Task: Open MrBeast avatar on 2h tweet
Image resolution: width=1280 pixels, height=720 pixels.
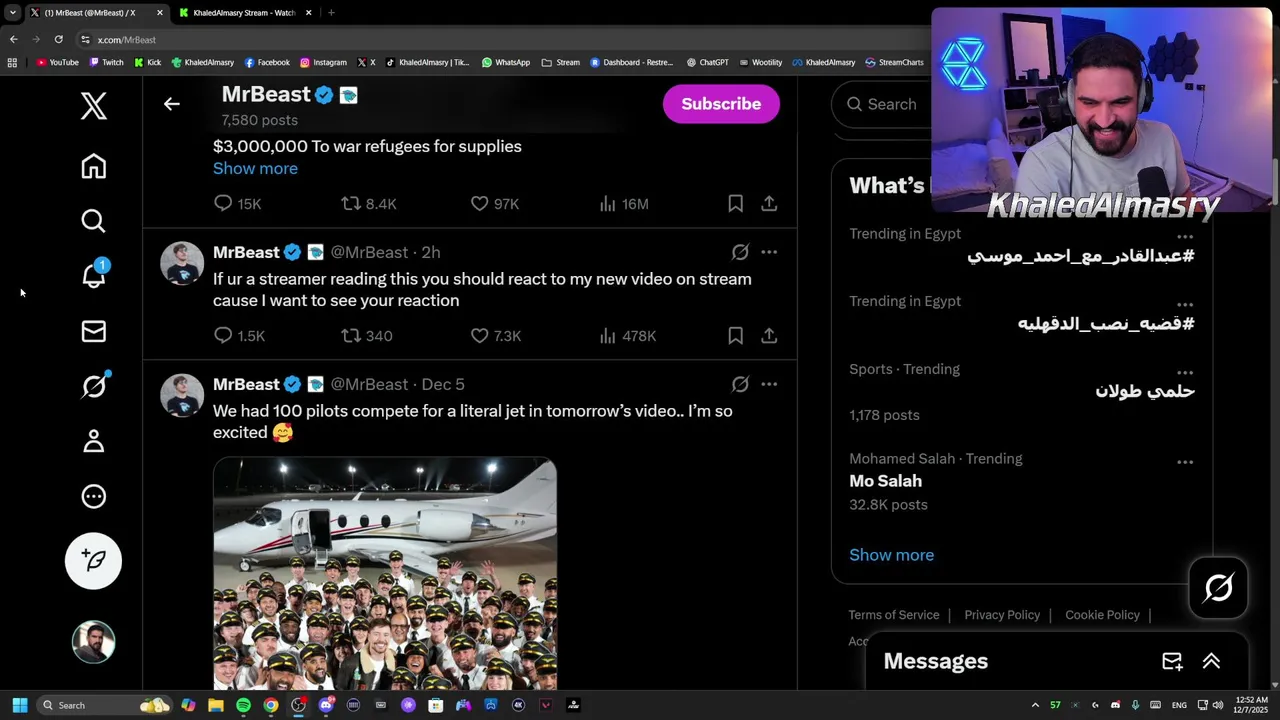Action: tap(182, 263)
